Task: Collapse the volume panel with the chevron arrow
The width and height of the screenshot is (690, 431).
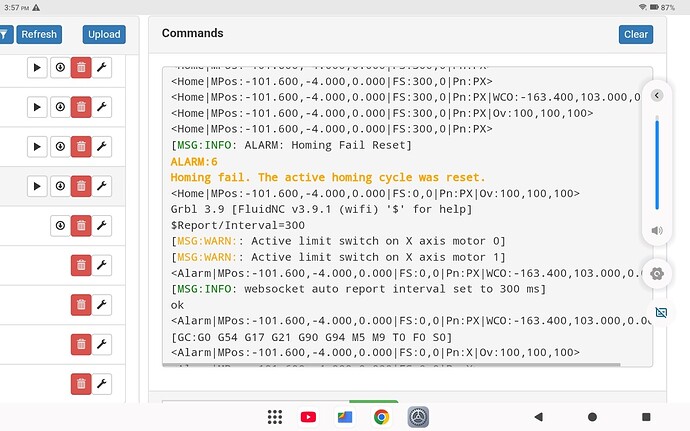Action: pyautogui.click(x=657, y=96)
